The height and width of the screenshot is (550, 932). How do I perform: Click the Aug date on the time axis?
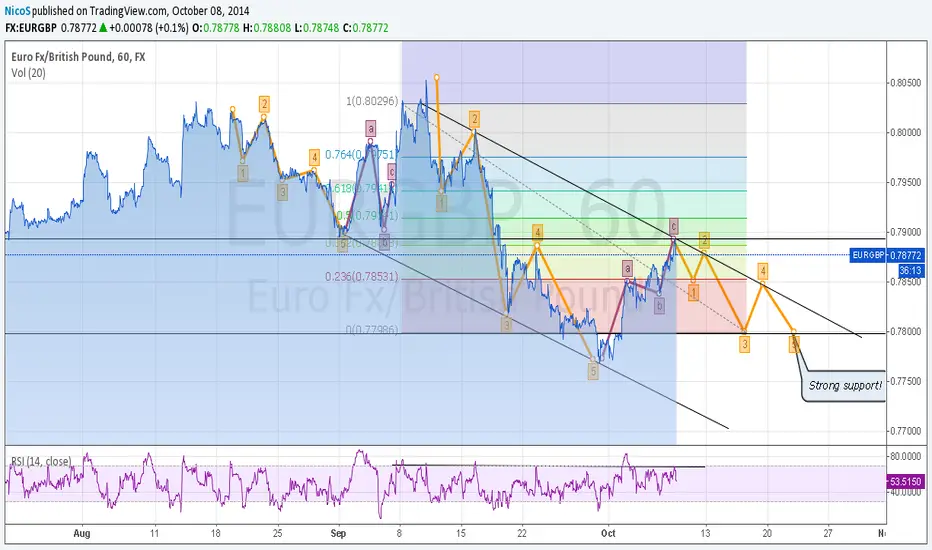[x=82, y=533]
